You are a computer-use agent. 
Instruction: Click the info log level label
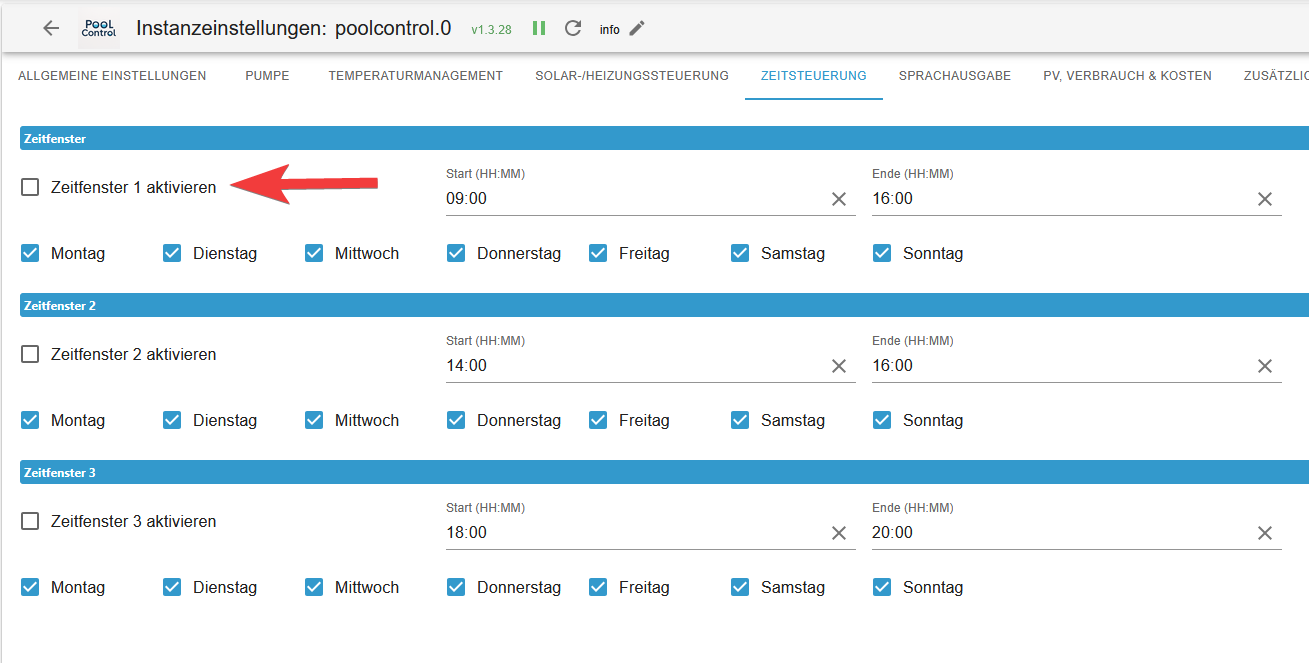(x=610, y=30)
